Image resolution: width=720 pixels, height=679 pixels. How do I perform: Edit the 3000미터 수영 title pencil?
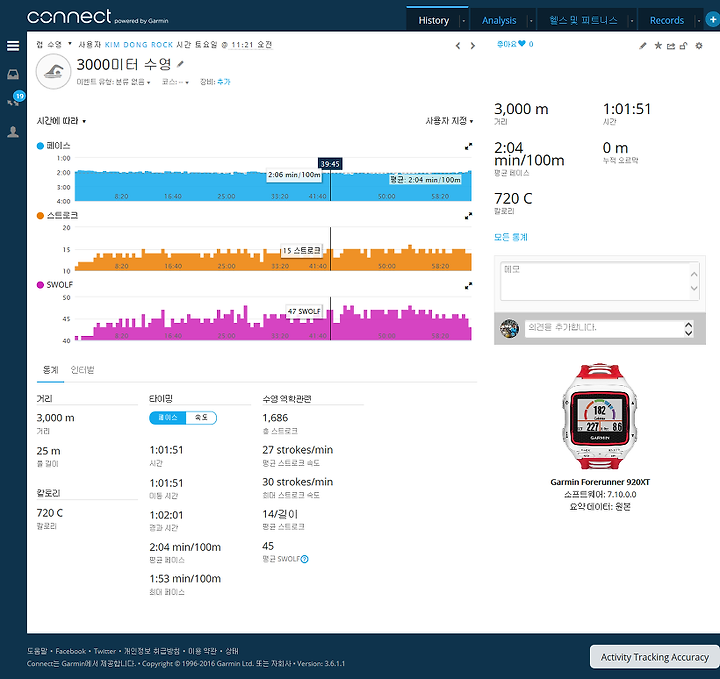[x=180, y=64]
